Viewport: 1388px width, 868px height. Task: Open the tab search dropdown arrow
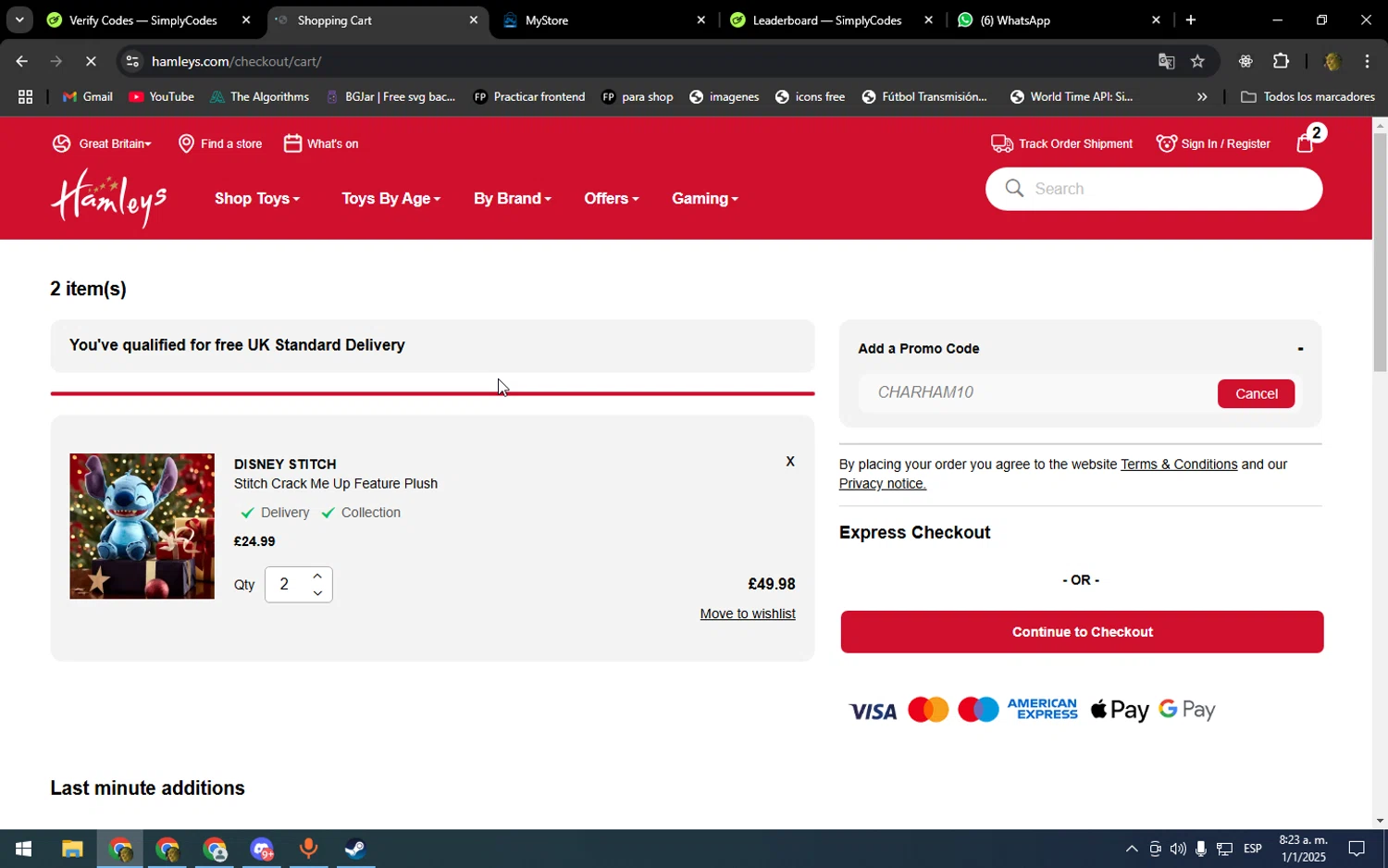coord(19,19)
